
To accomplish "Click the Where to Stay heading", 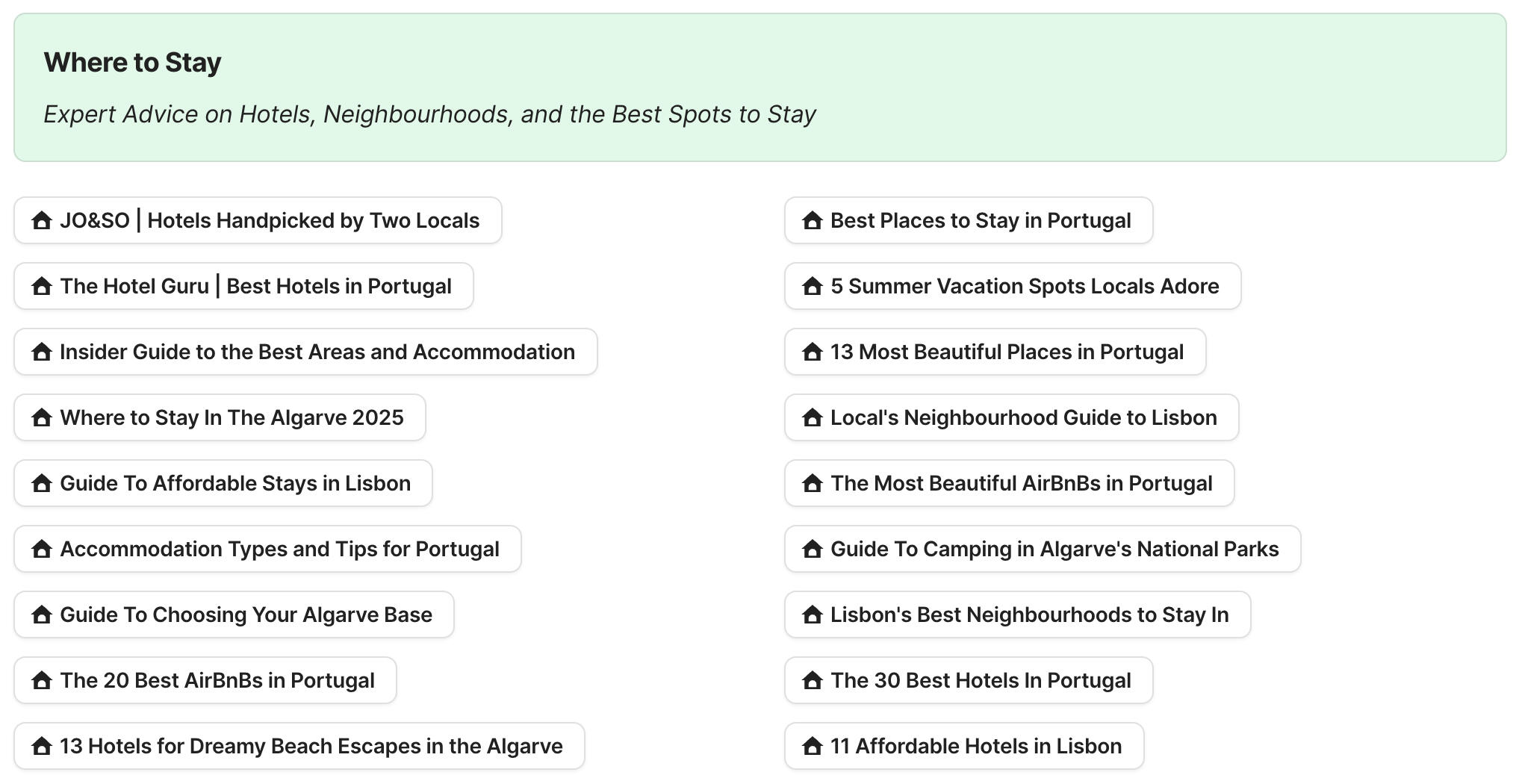I will tap(132, 62).
